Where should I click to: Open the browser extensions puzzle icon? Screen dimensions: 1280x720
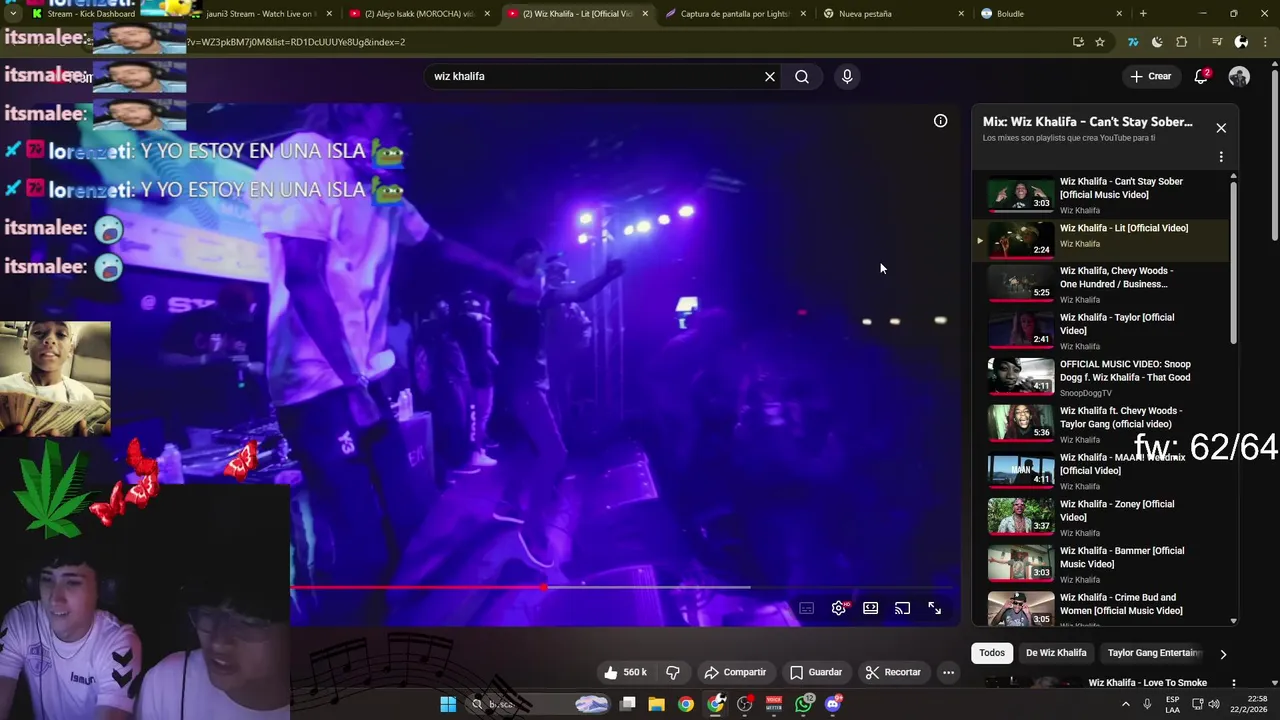pos(1182,42)
